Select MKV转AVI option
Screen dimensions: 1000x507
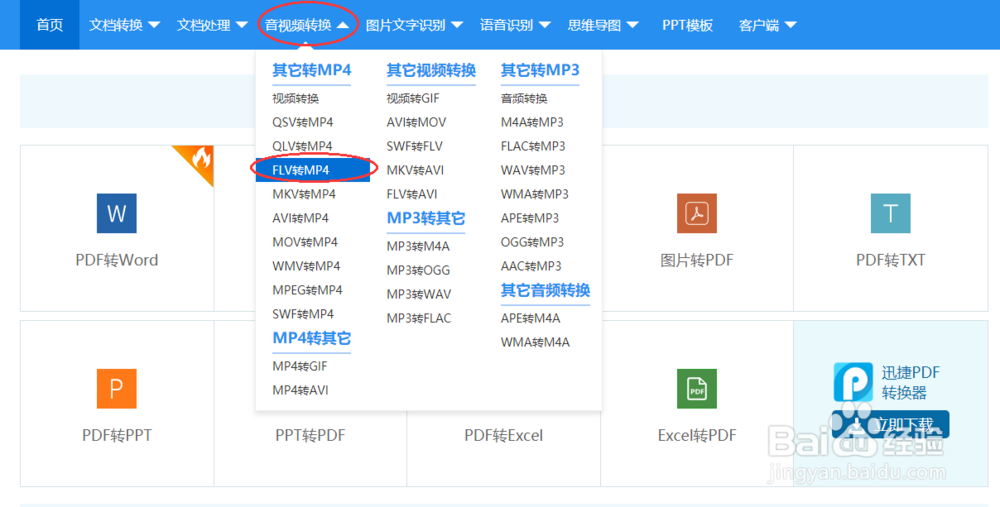pyautogui.click(x=415, y=170)
